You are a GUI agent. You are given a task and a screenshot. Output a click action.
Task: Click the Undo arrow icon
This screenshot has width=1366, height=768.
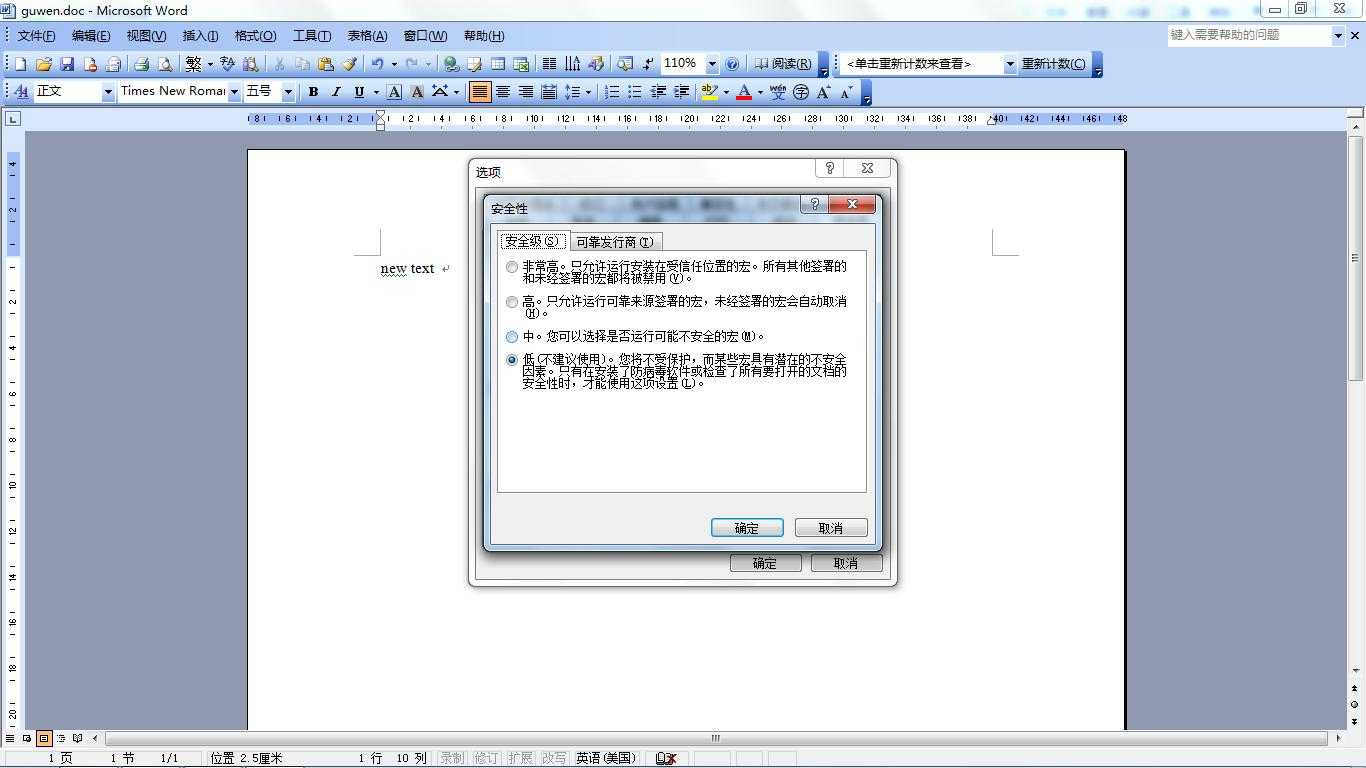pyautogui.click(x=377, y=64)
